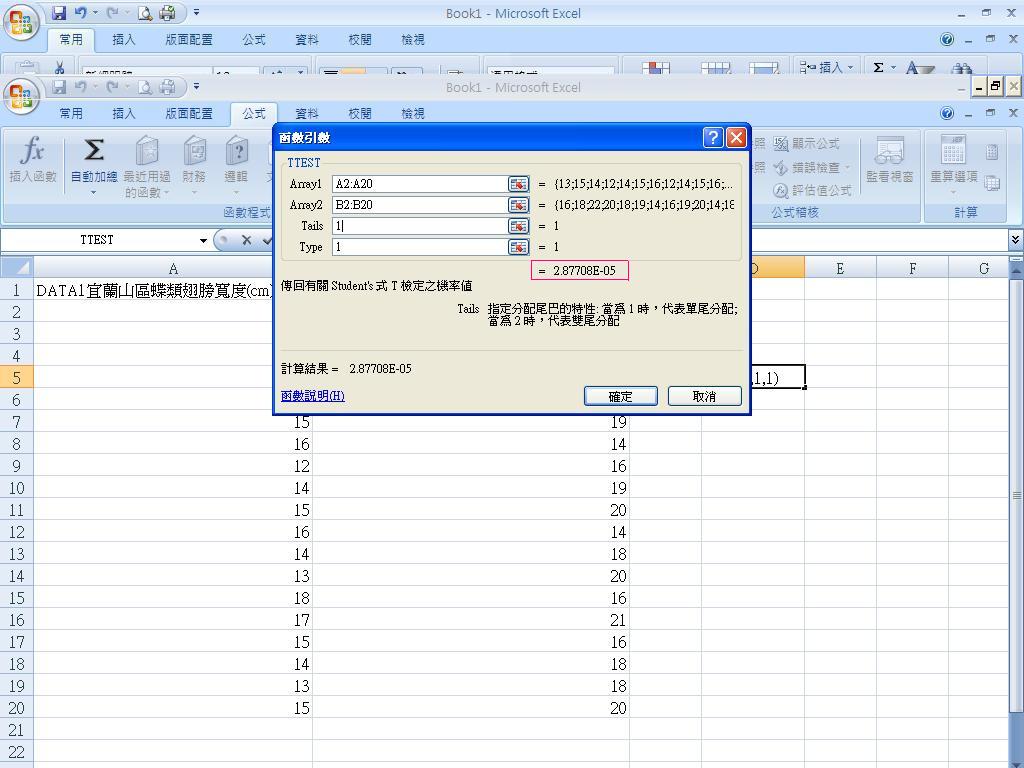Click the 取消 Cancel button
Screen dimensions: 1024x768
coord(705,396)
